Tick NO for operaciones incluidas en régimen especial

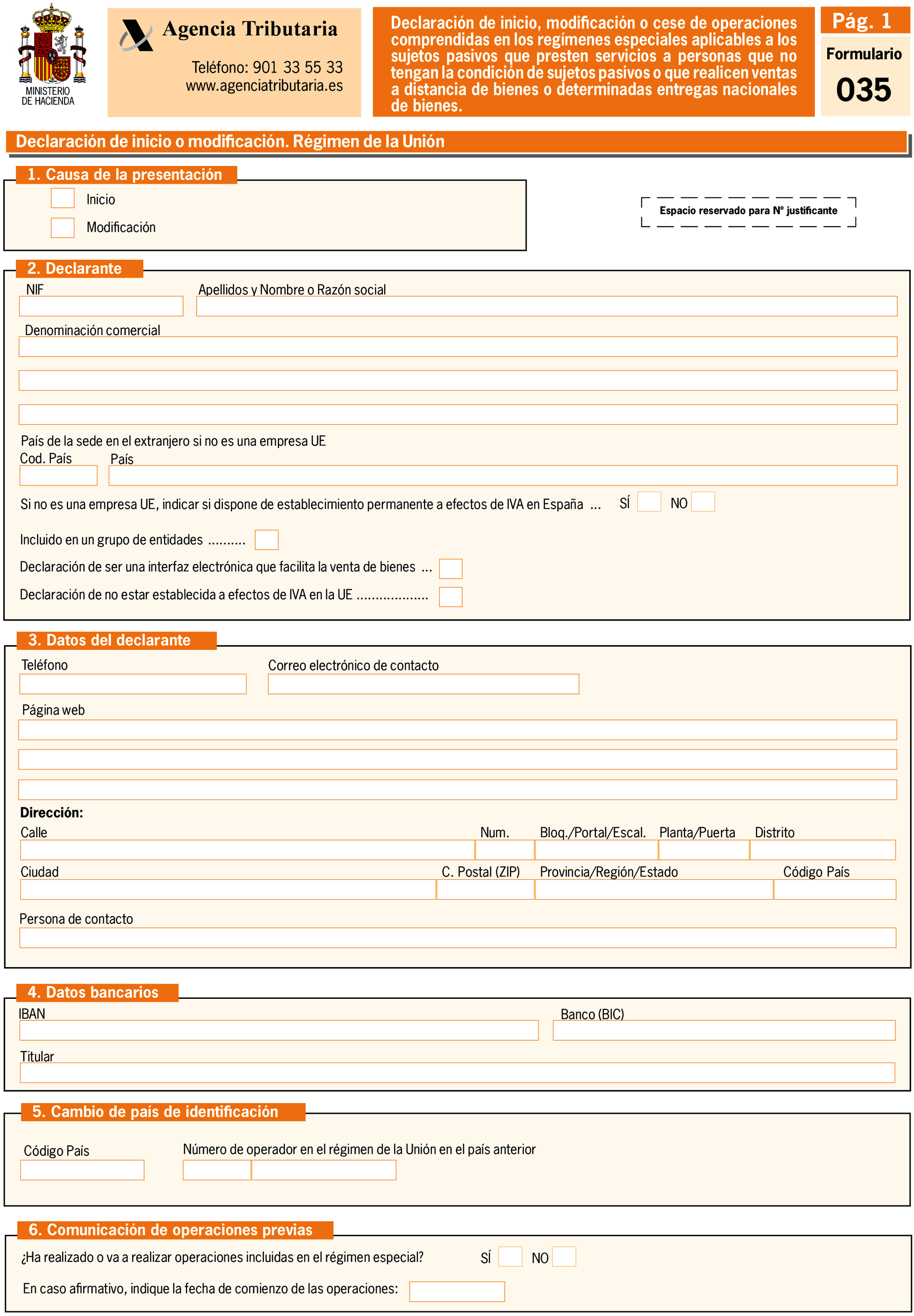(564, 1256)
